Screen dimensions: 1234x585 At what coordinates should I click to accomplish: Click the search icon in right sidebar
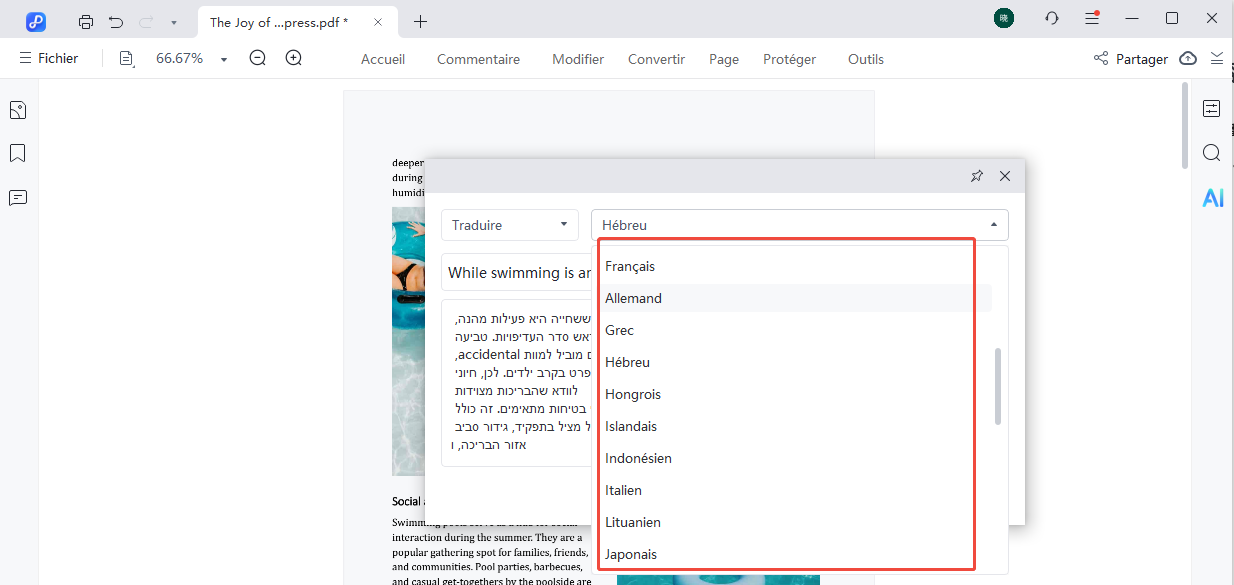1211,153
